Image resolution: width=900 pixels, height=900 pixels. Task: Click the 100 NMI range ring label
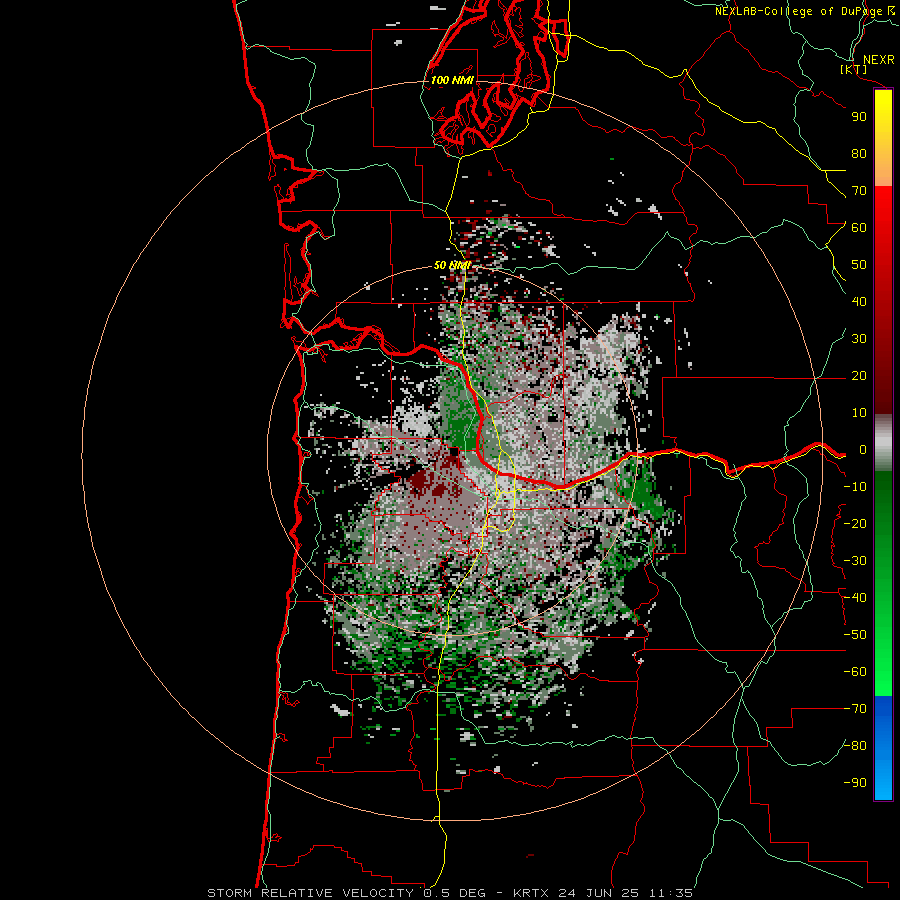pos(452,80)
